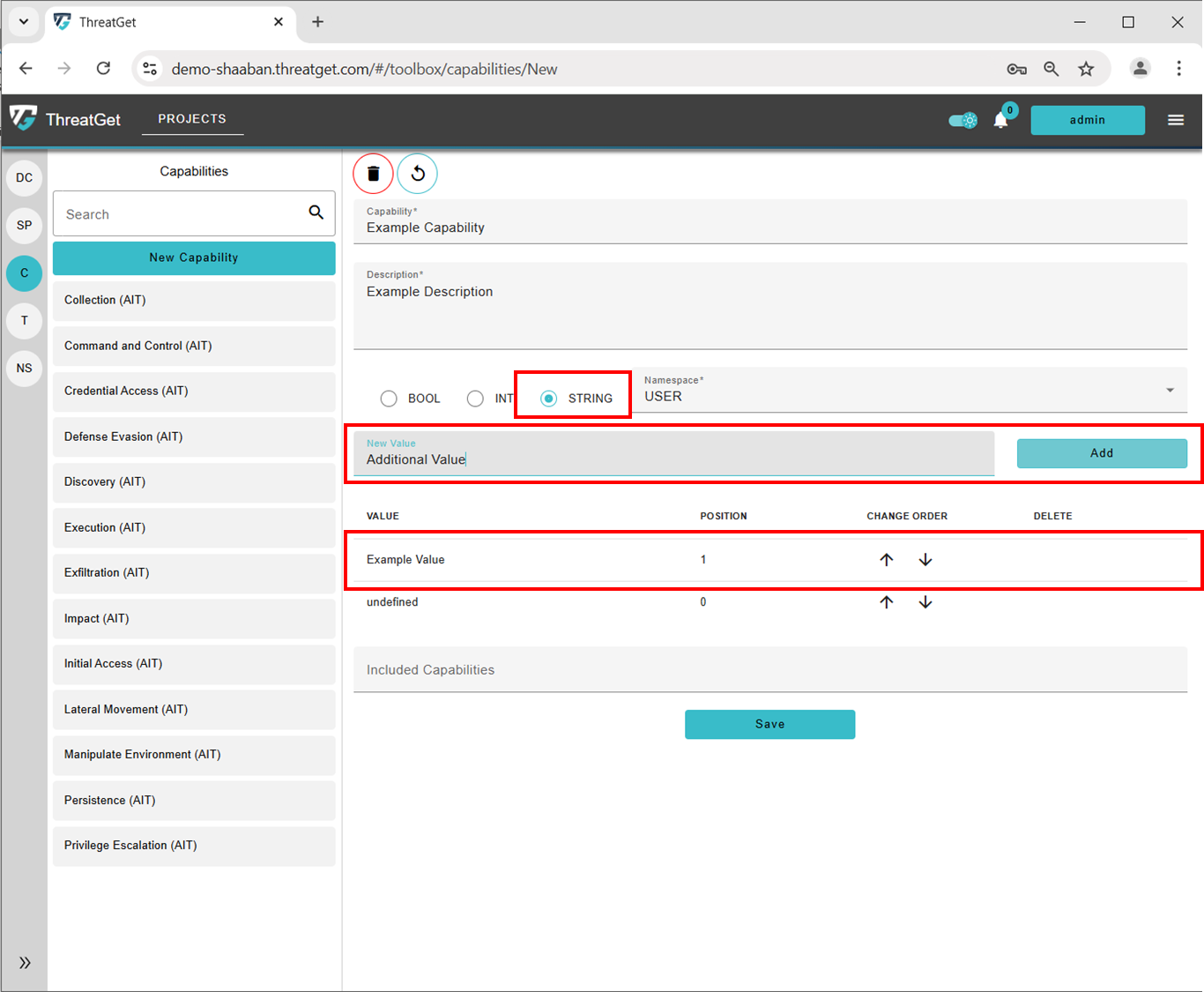The height and width of the screenshot is (992, 1204).
Task: Move Example Value up in order
Action: (x=887, y=560)
